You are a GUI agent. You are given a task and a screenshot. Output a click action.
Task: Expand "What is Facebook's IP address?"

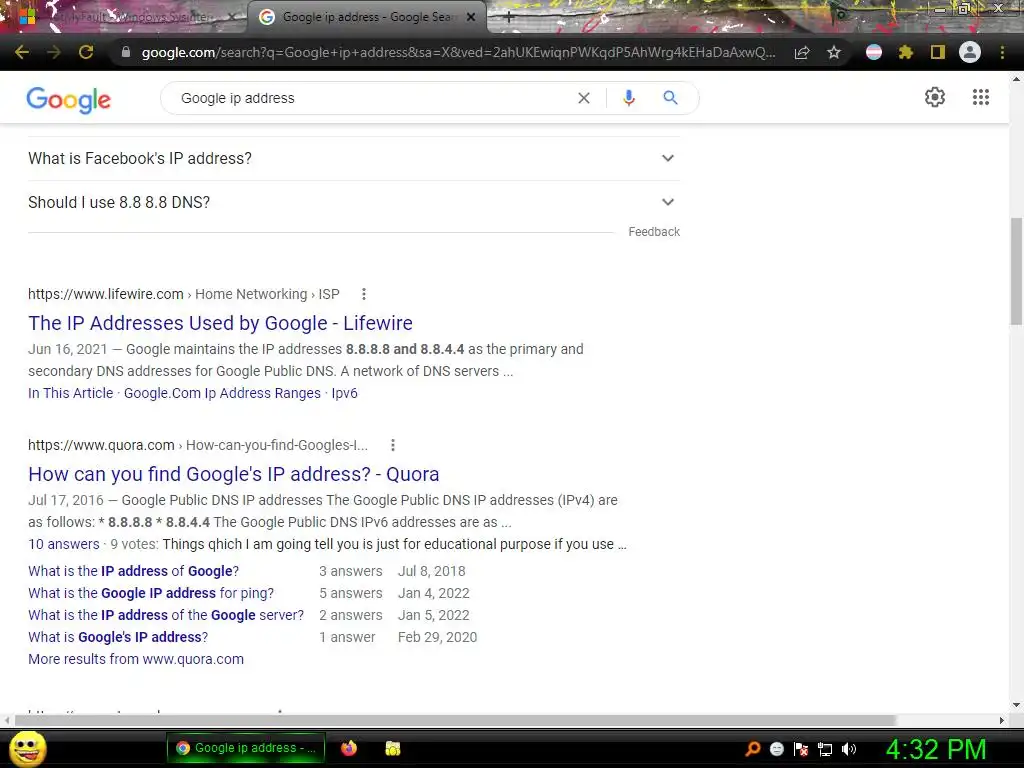354,159
